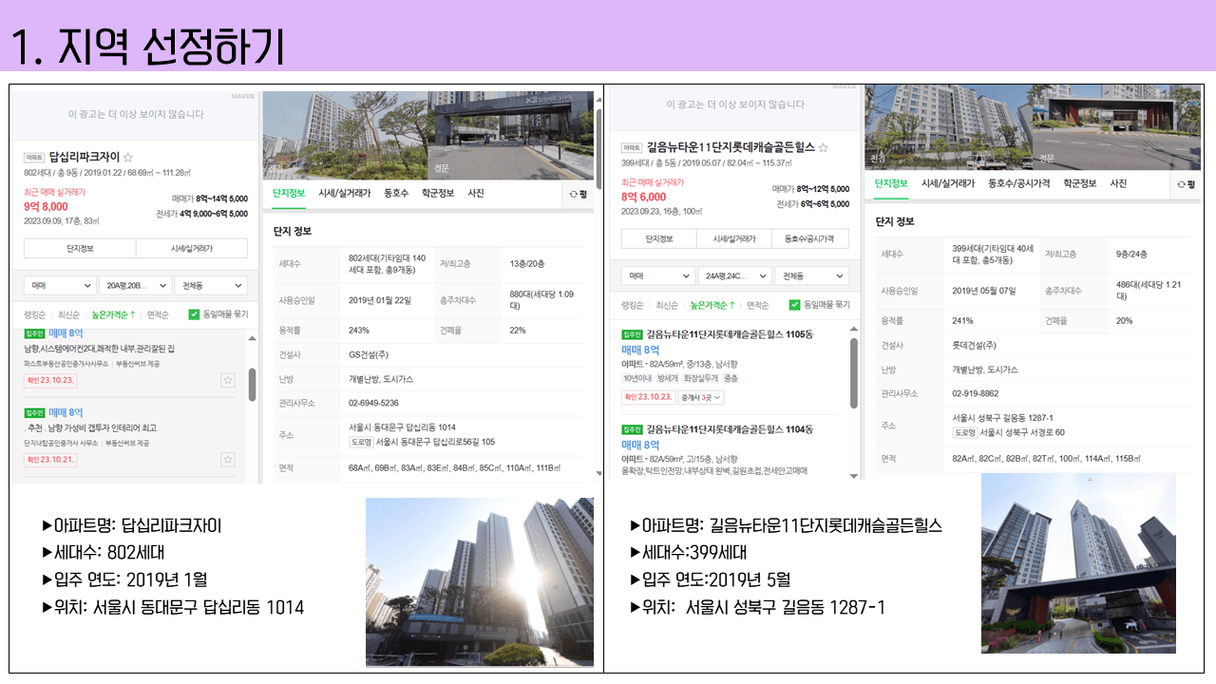Click the 평 unit switch icon in 답십리파크자이 panel
The width and height of the screenshot is (1216, 684).
click(x=577, y=194)
